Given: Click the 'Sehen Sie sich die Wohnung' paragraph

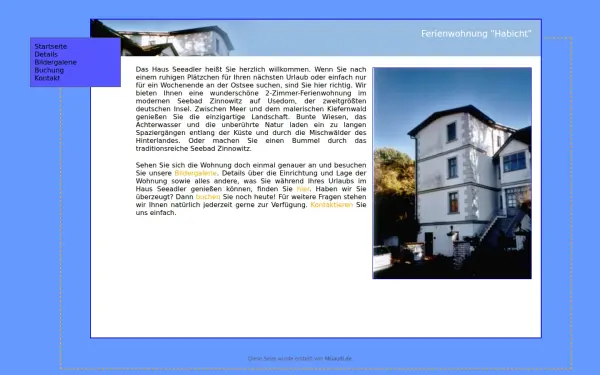Looking at the screenshot, I should 251,189.
